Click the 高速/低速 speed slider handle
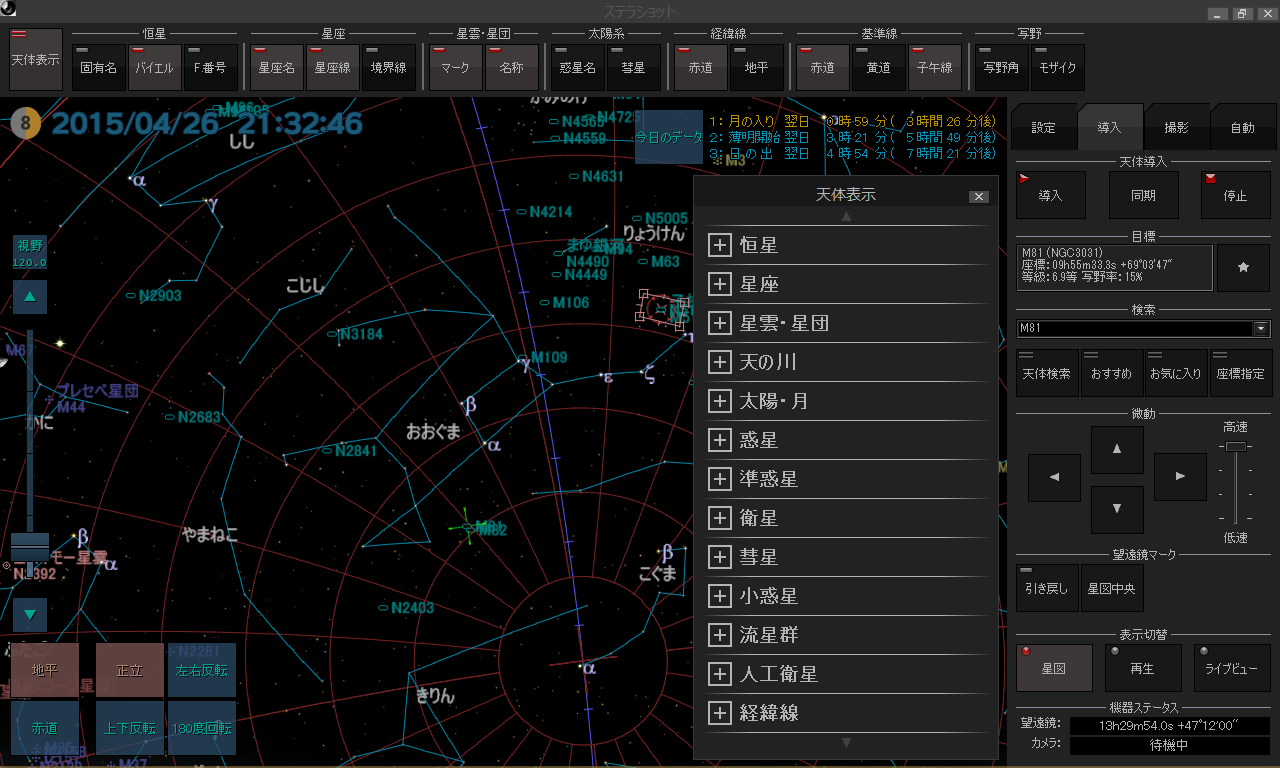Image resolution: width=1280 pixels, height=768 pixels. pos(1236,446)
